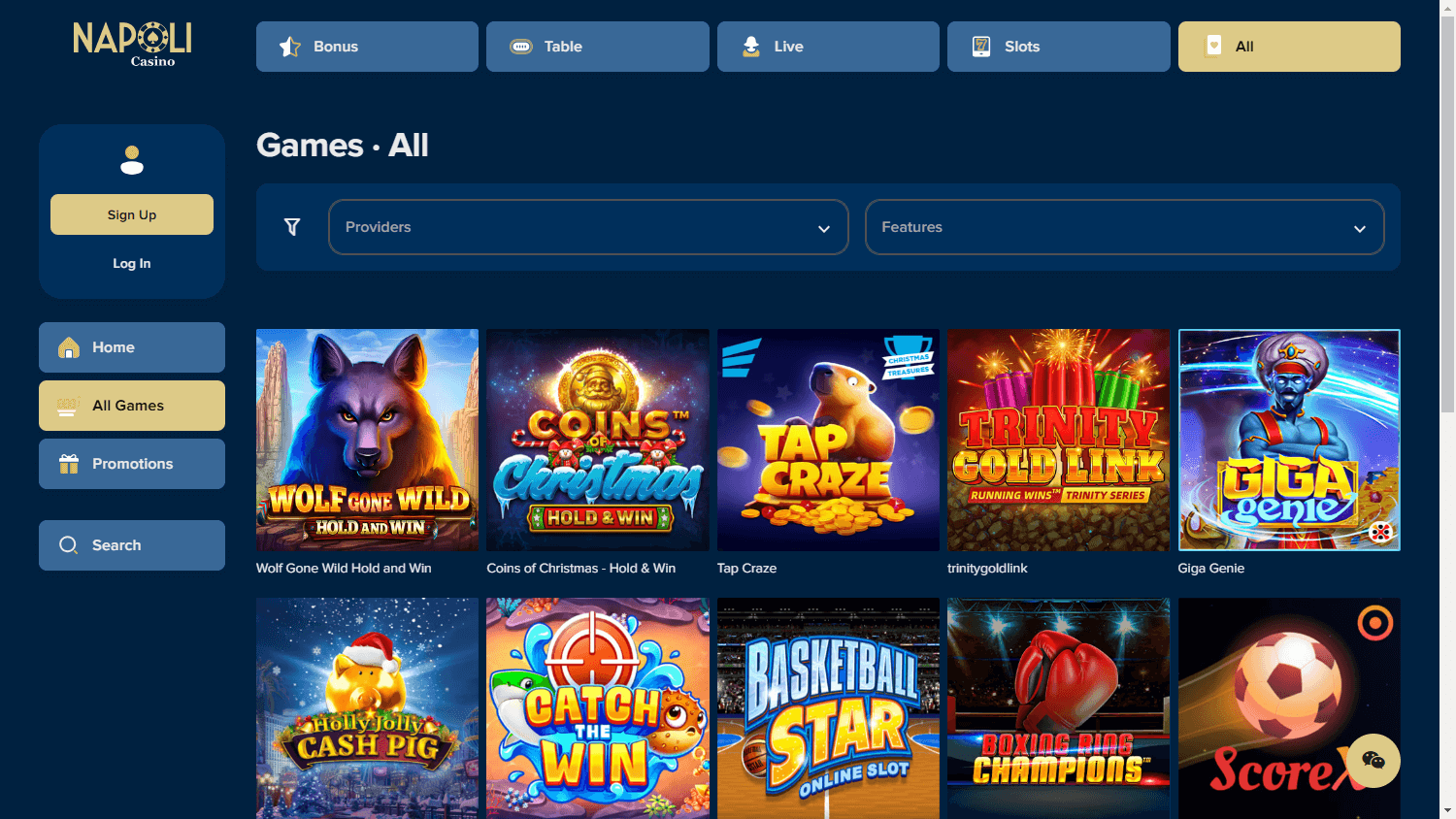Click the page vertical scrollbar thumb
Image resolution: width=1456 pixels, height=819 pixels.
pyautogui.click(x=1447, y=214)
